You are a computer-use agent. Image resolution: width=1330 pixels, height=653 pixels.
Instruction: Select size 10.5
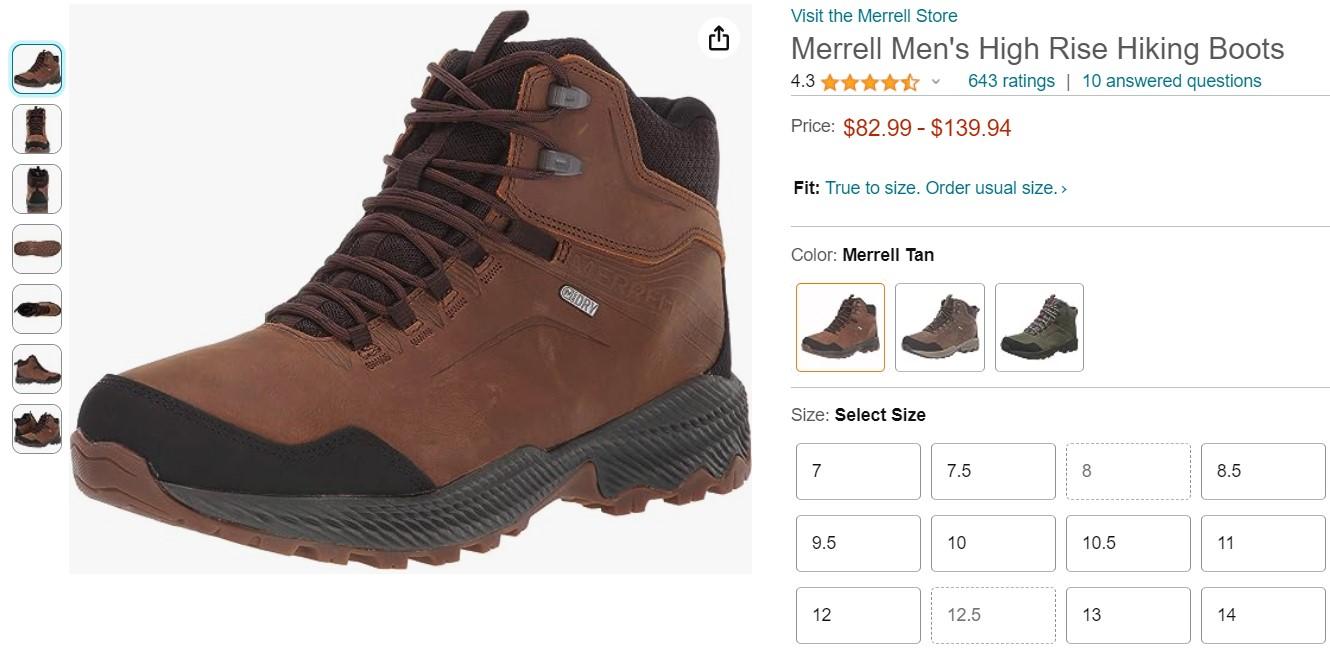coord(1128,543)
